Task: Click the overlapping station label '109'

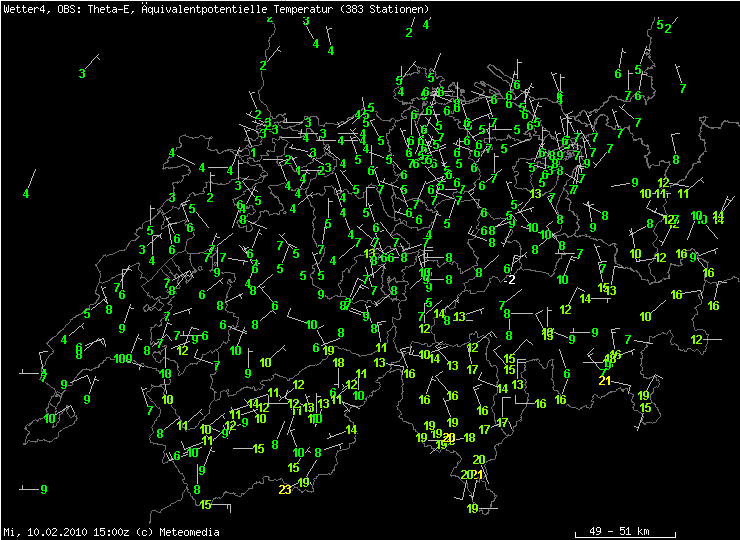Action: tap(123, 359)
